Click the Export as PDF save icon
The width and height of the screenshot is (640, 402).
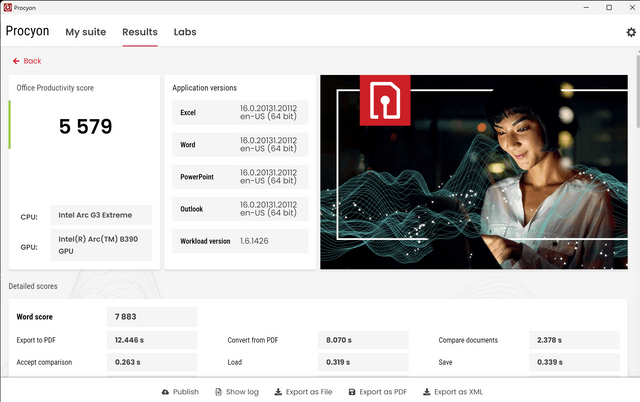click(x=352, y=392)
